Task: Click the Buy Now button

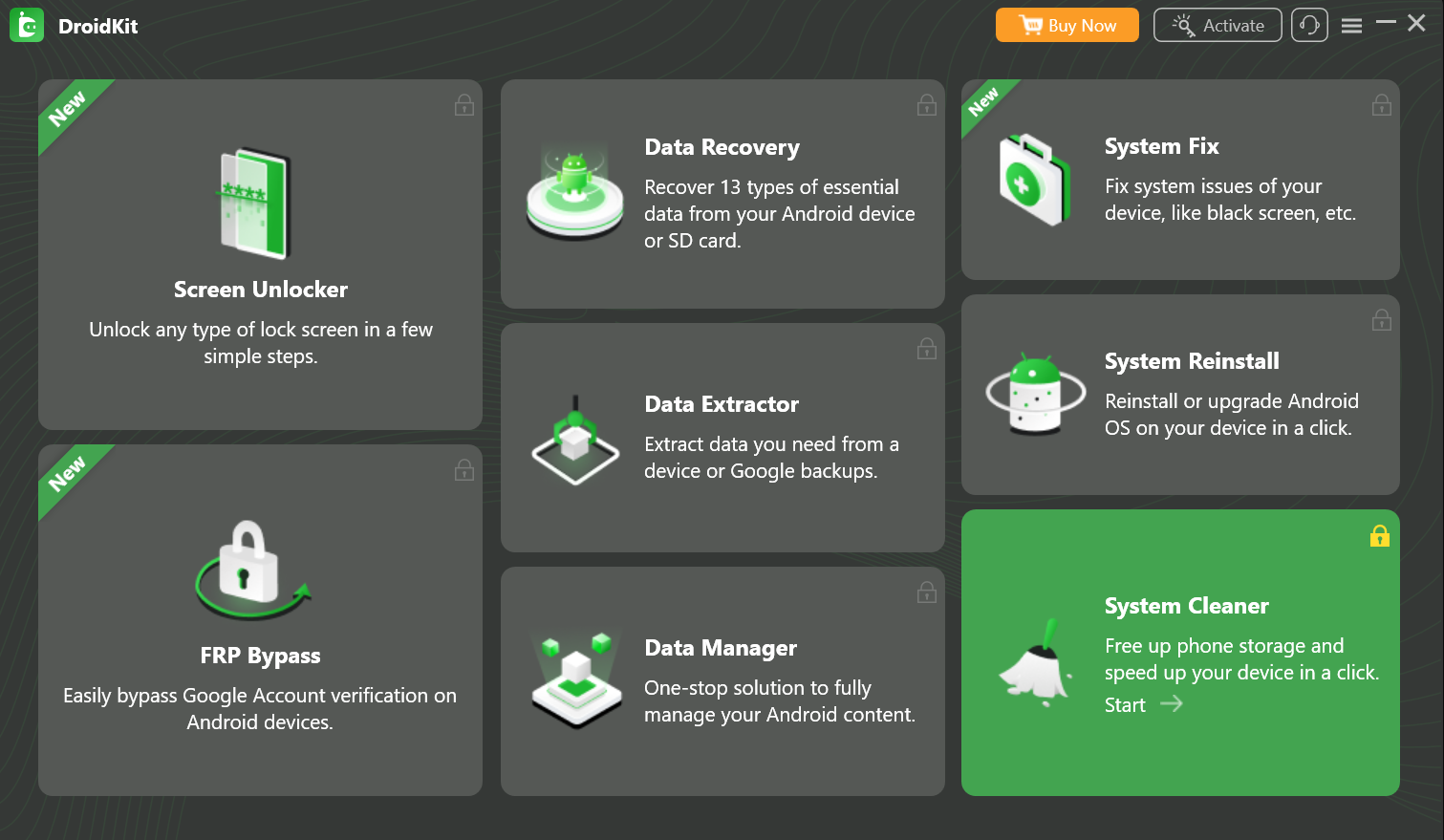Action: coord(1067,26)
